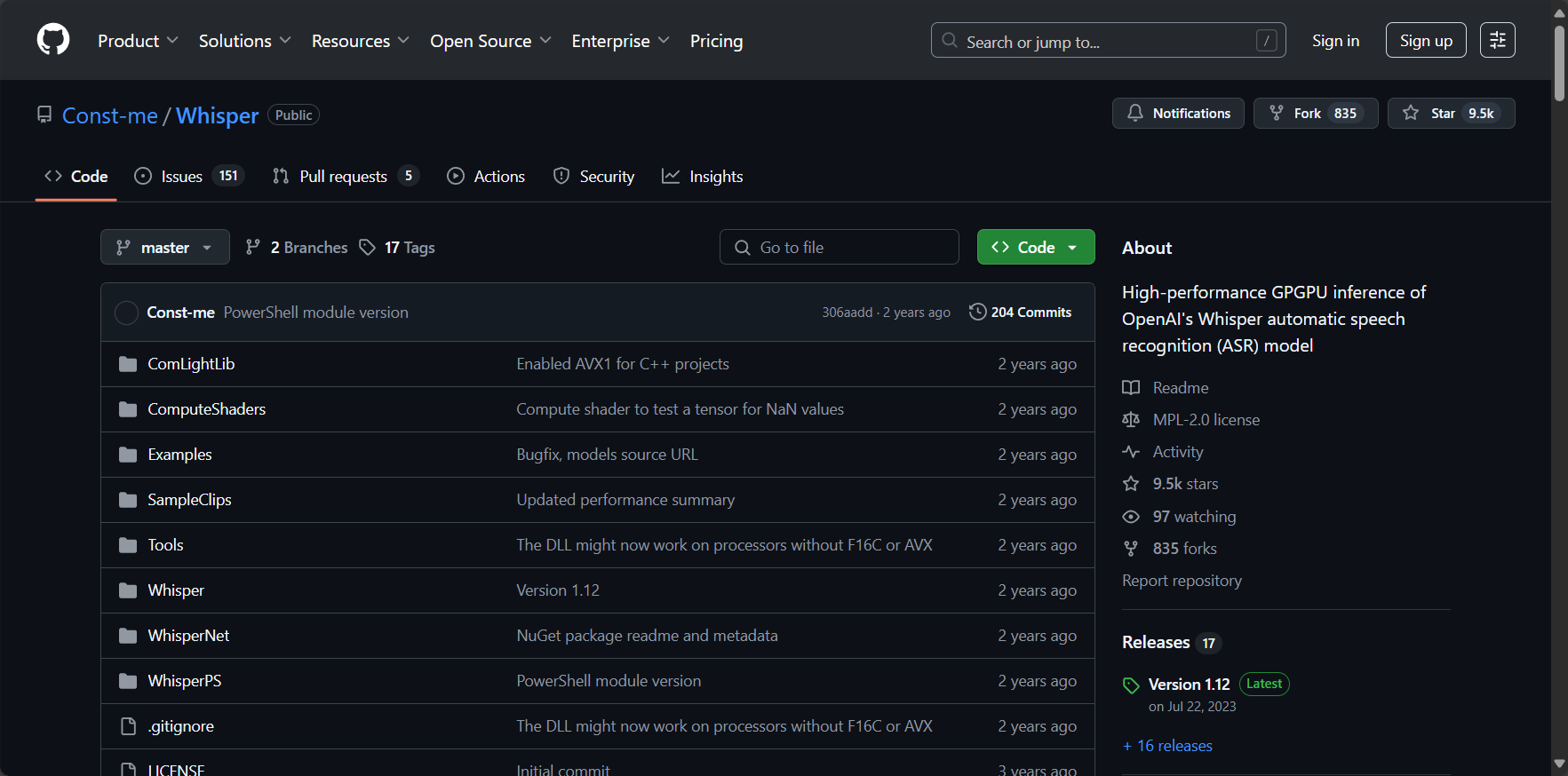The width and height of the screenshot is (1568, 776).
Task: Open the Security tab
Action: 593,176
